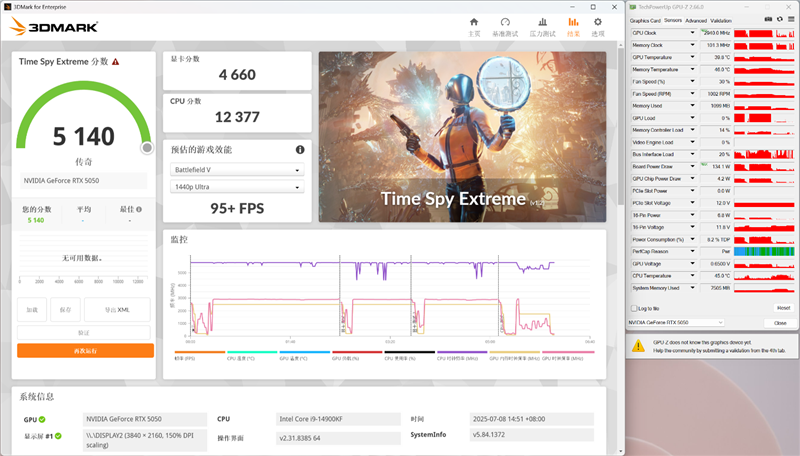Open the Options (选项) gear icon
The height and width of the screenshot is (456, 800).
click(x=598, y=24)
